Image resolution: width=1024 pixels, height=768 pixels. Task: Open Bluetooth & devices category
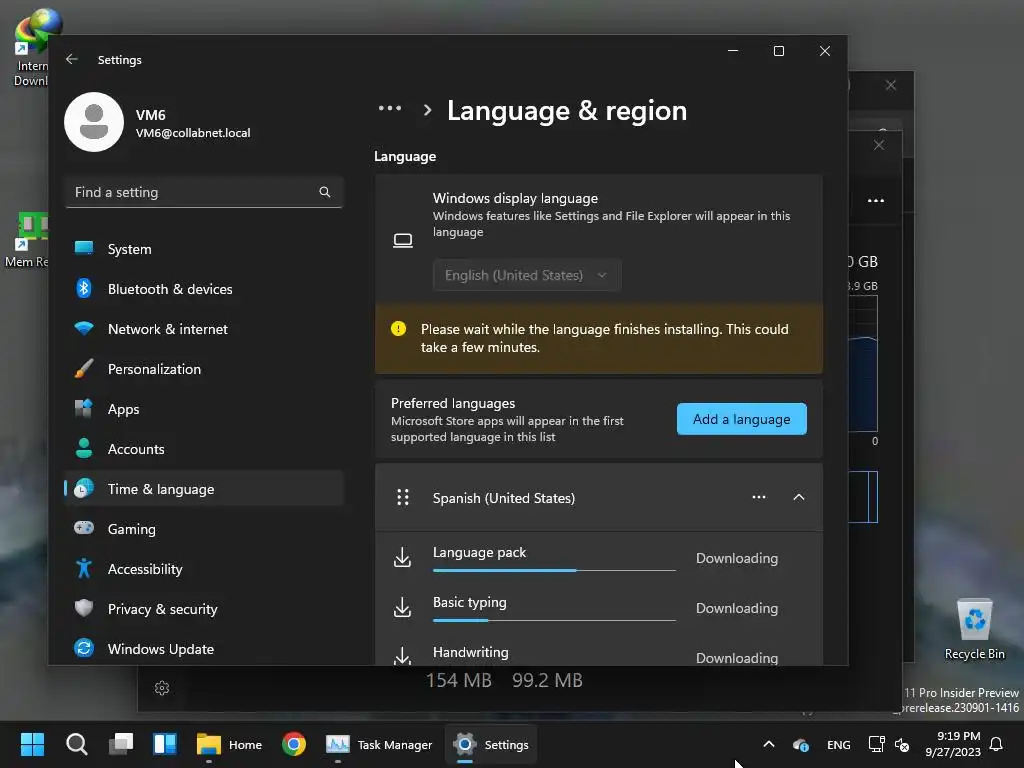(204, 289)
